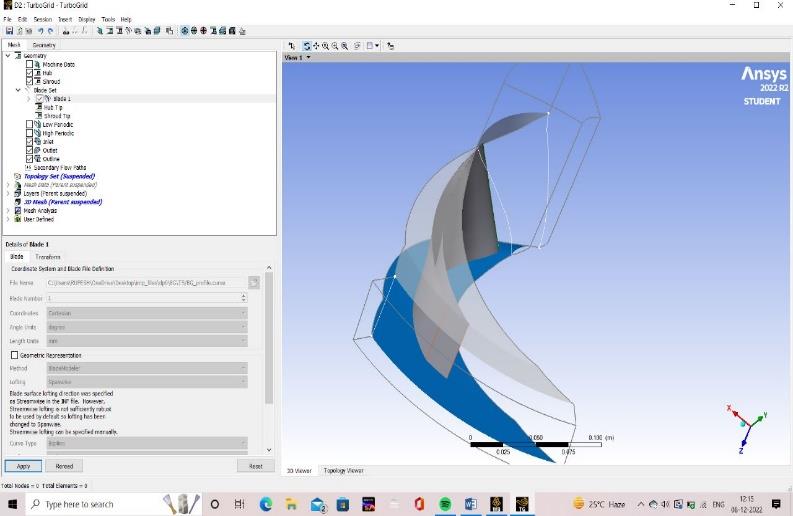Open the Coordinates dropdown

(147, 313)
